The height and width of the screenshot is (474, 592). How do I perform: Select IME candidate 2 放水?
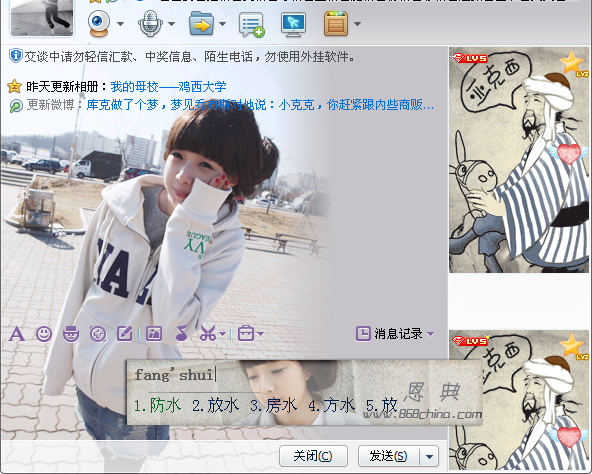tap(216, 405)
